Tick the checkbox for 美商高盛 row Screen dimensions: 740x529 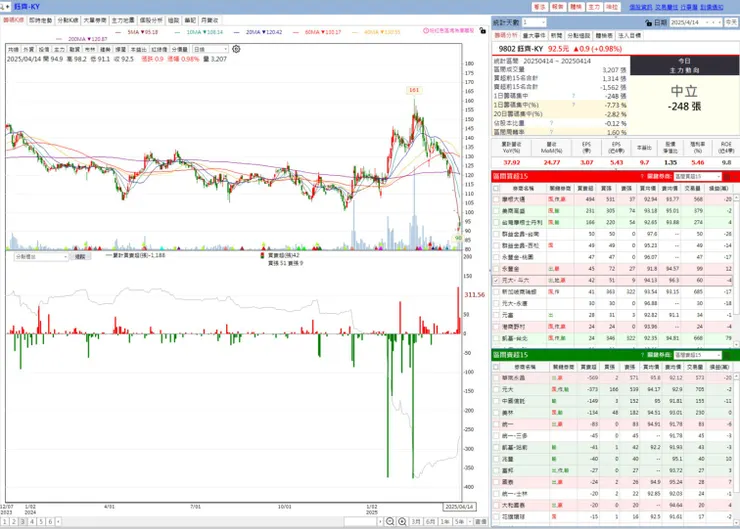(496, 211)
